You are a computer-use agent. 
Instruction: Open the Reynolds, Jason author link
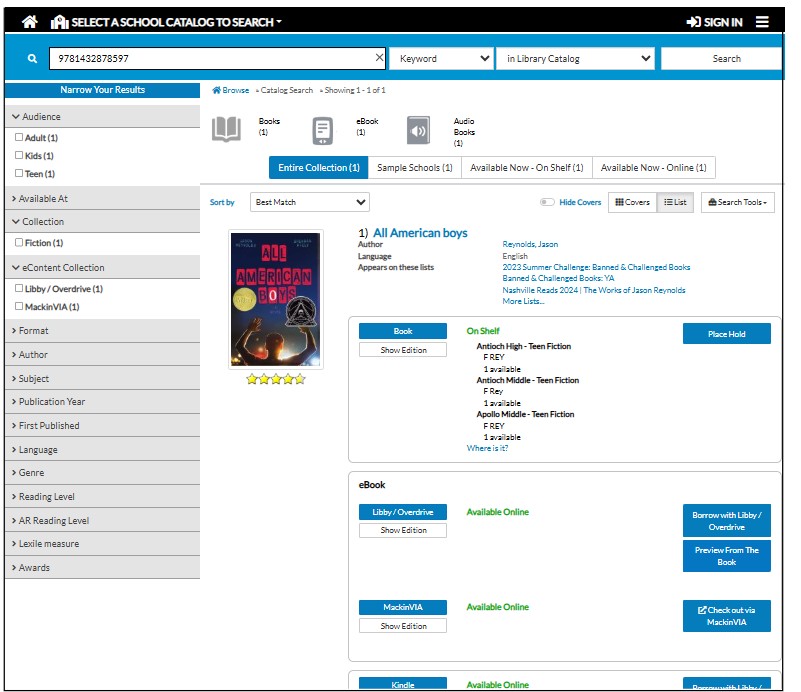click(530, 244)
